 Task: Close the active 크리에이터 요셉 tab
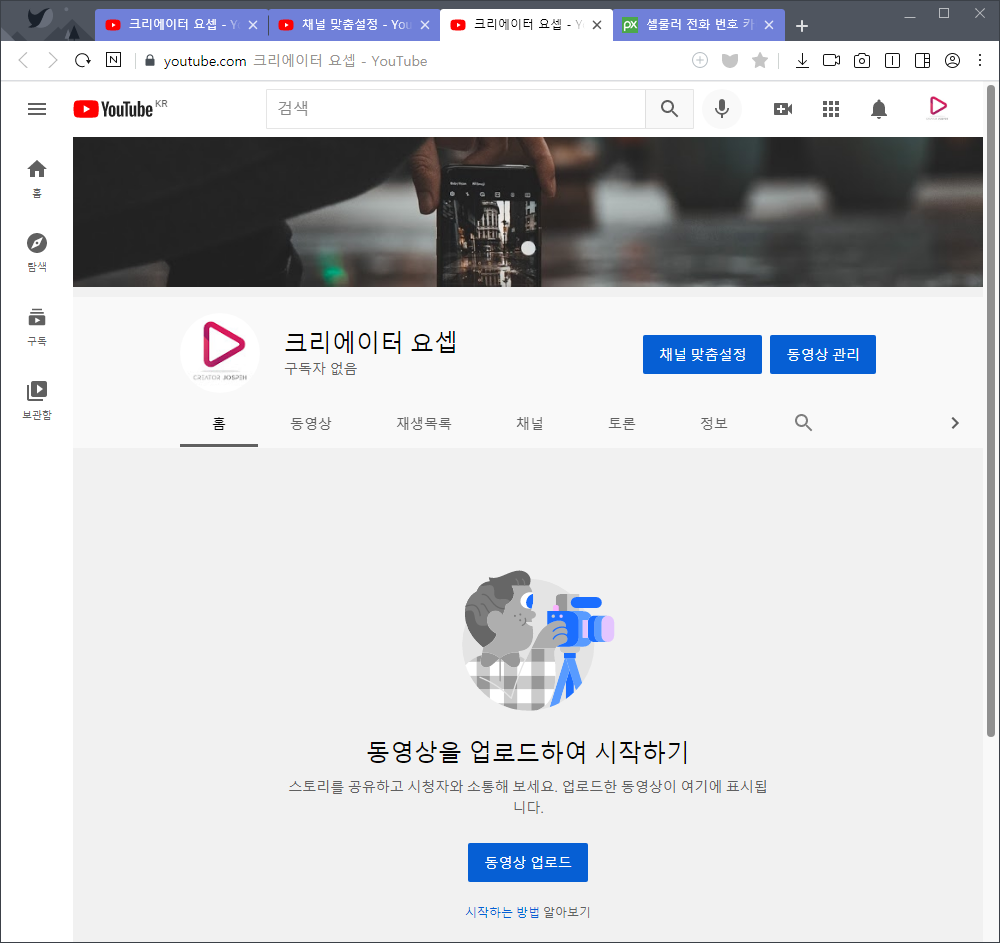(x=597, y=25)
